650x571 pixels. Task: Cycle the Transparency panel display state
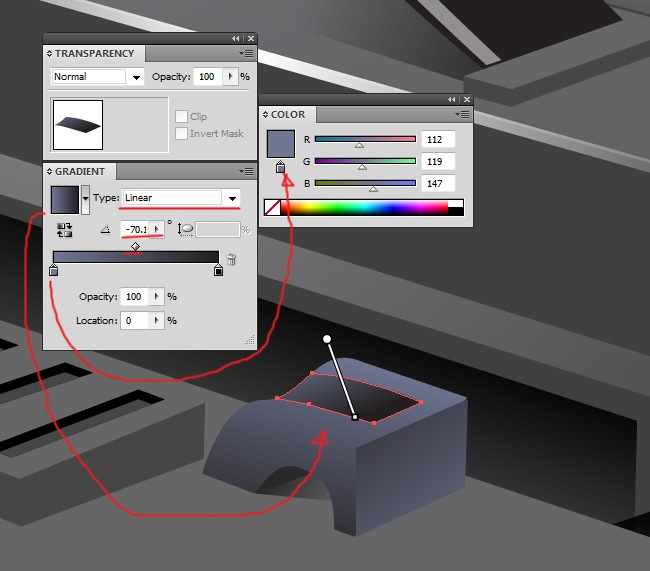pyautogui.click(x=49, y=53)
